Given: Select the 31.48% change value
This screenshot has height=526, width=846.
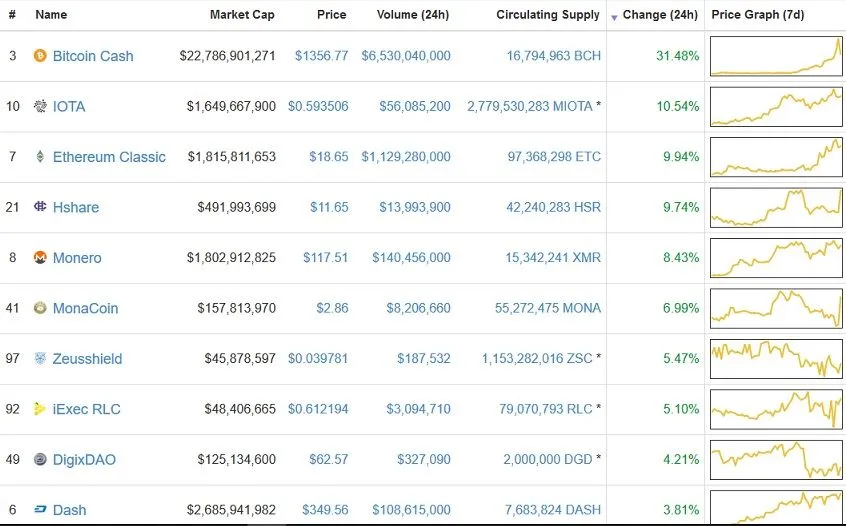Looking at the screenshot, I should pos(678,56).
